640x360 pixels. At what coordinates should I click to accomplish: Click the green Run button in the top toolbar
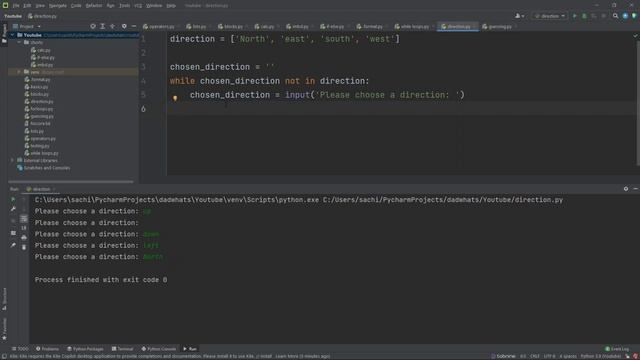click(x=575, y=16)
